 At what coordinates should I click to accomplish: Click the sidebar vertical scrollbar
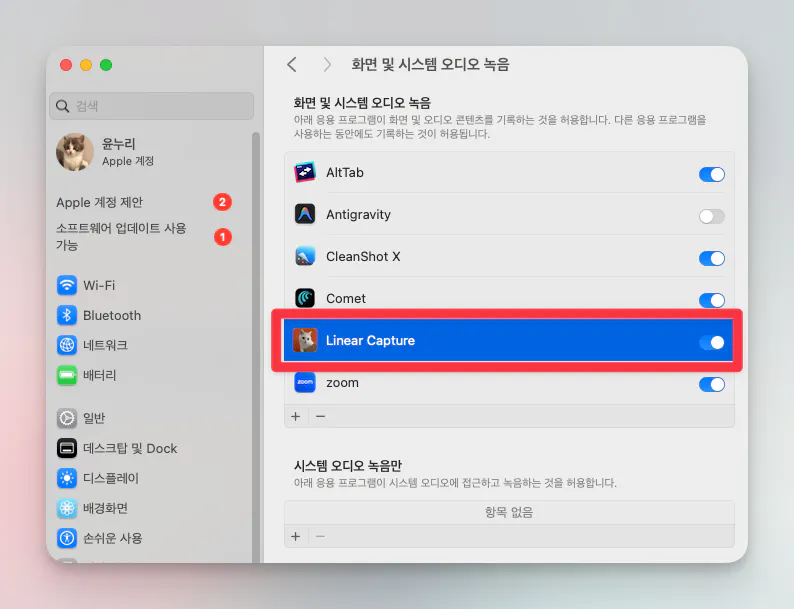click(x=256, y=347)
